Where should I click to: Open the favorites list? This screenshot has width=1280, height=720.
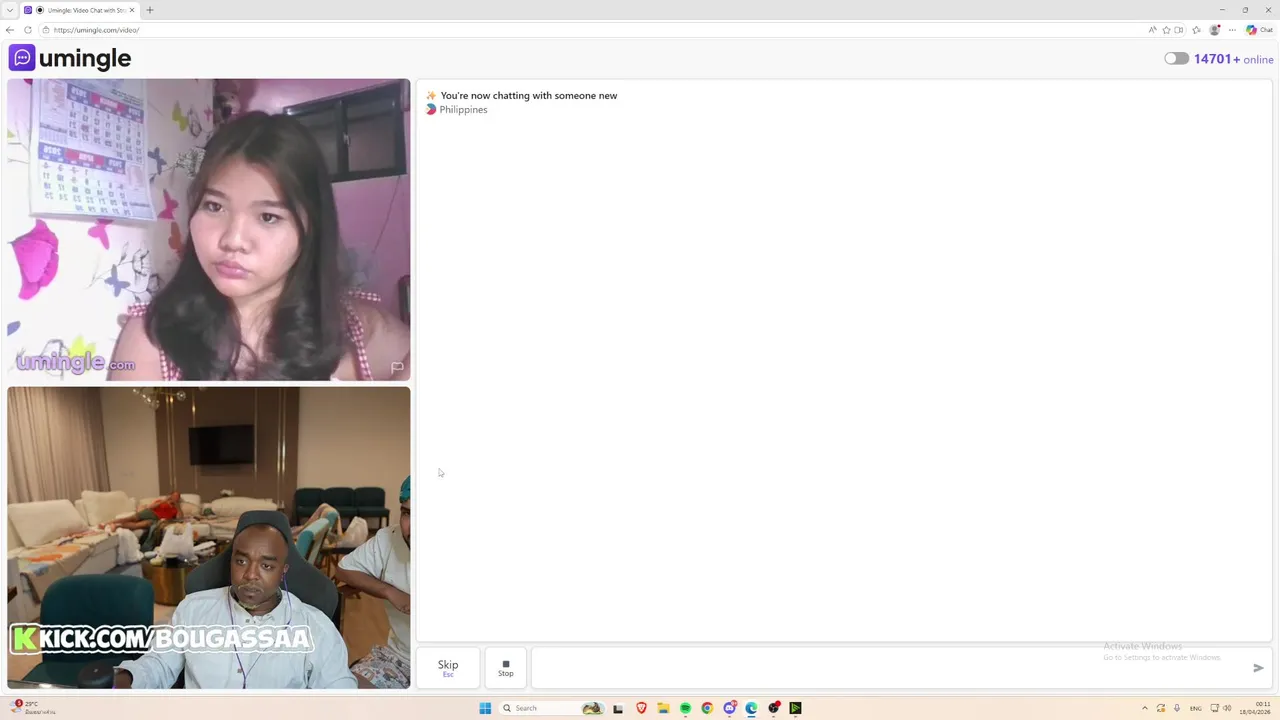(1196, 30)
